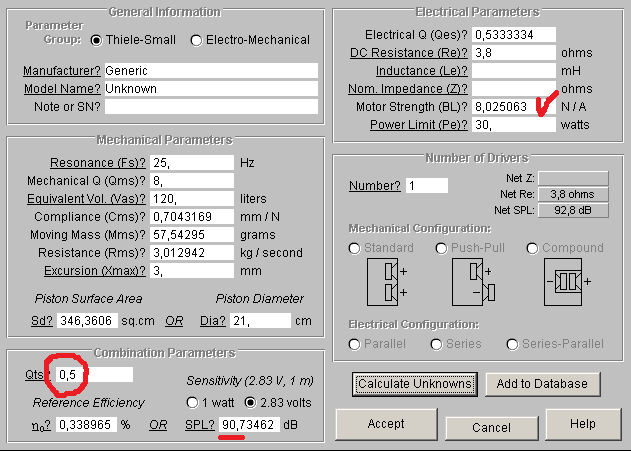Image resolution: width=631 pixels, height=451 pixels.
Task: Select the Thiele-Small parameter group
Action: coord(96,40)
